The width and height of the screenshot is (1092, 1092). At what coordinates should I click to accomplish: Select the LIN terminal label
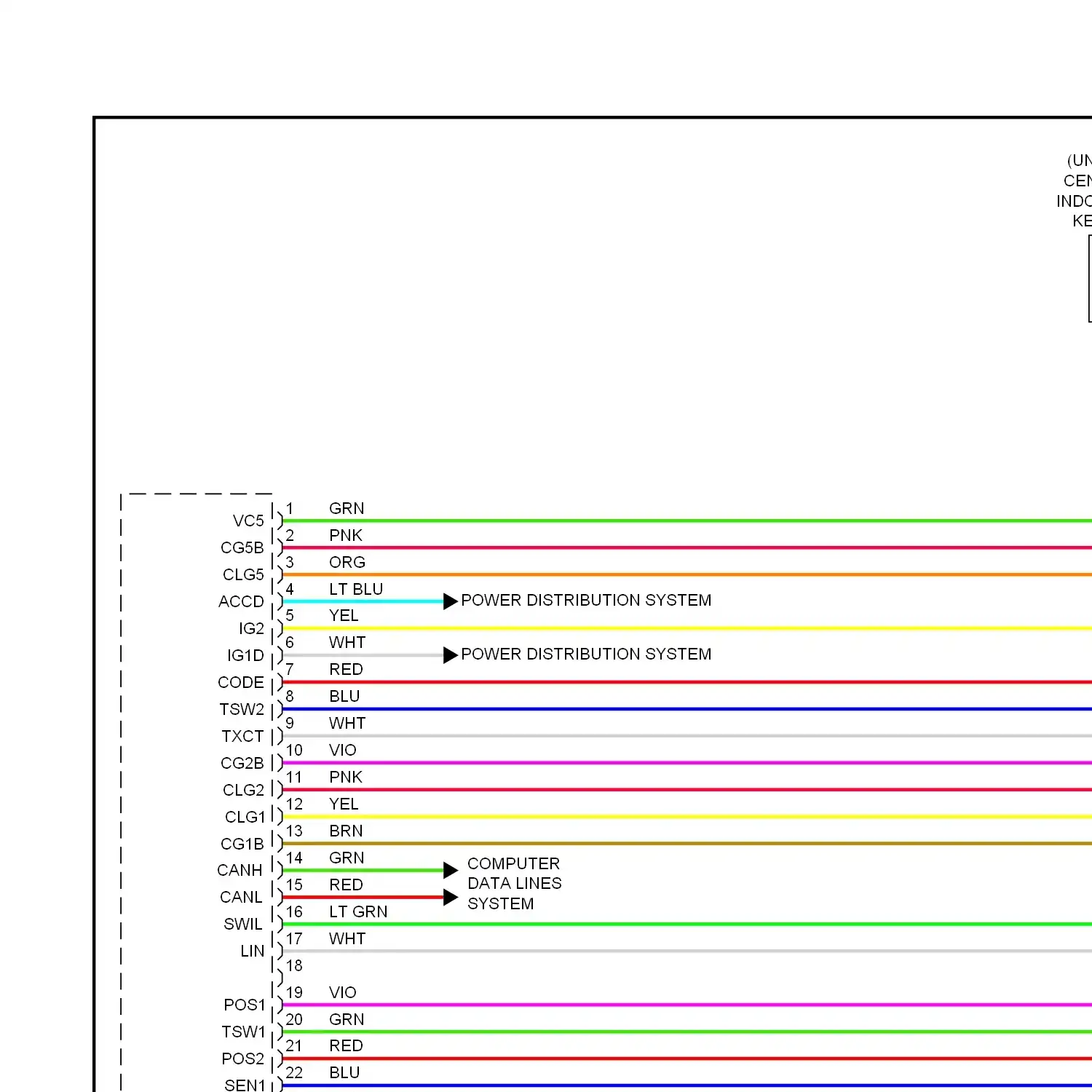252,951
